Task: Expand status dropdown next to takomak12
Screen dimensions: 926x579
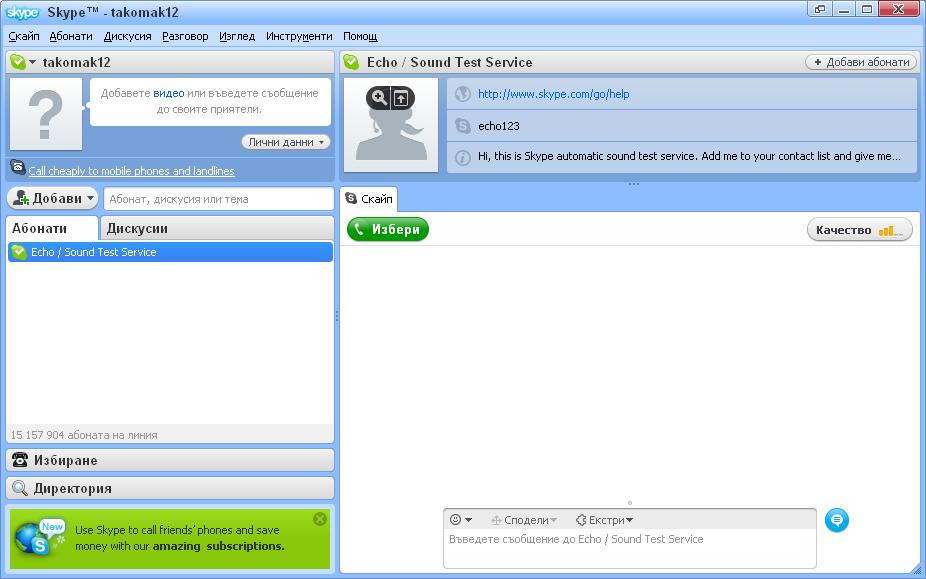Action: (32, 62)
